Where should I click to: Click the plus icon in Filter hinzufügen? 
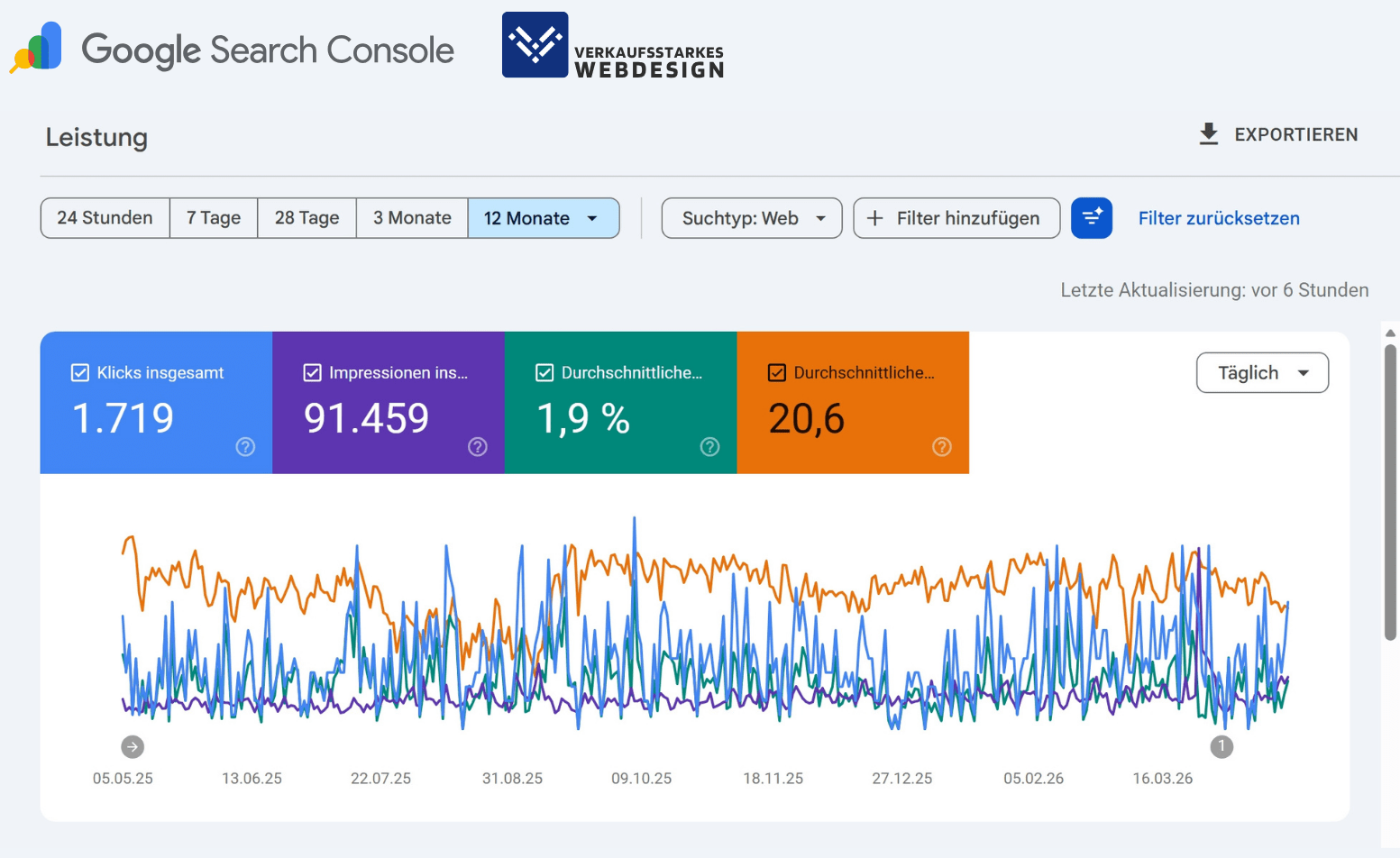coord(874,218)
